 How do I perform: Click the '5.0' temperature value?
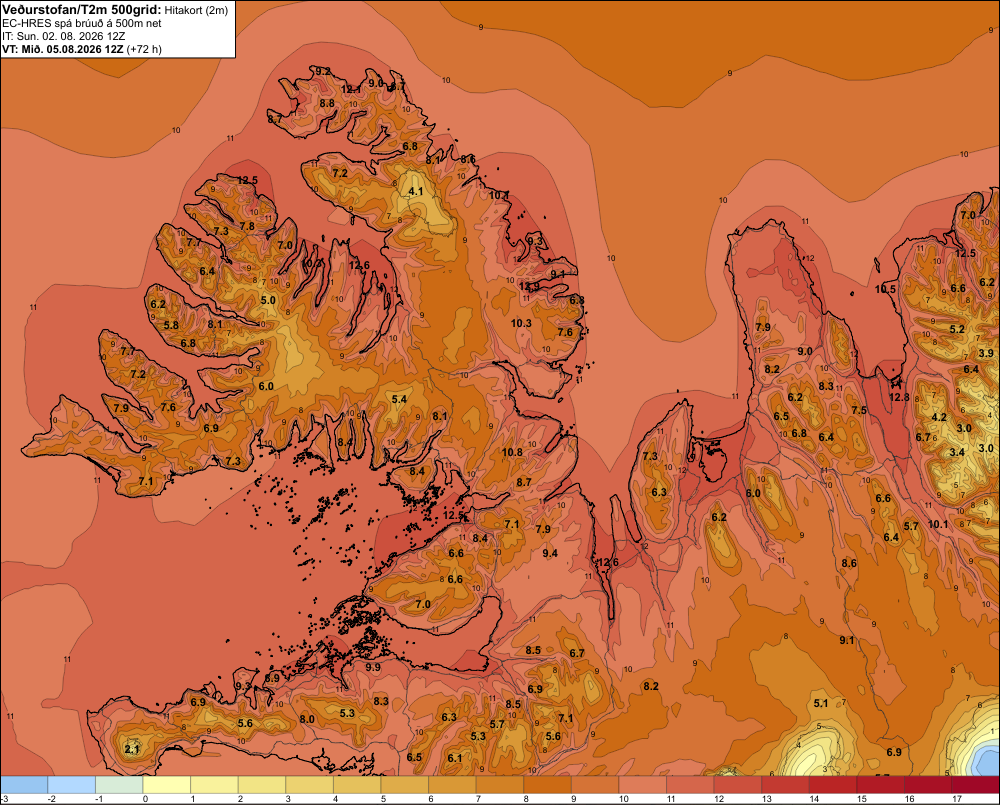click(268, 300)
